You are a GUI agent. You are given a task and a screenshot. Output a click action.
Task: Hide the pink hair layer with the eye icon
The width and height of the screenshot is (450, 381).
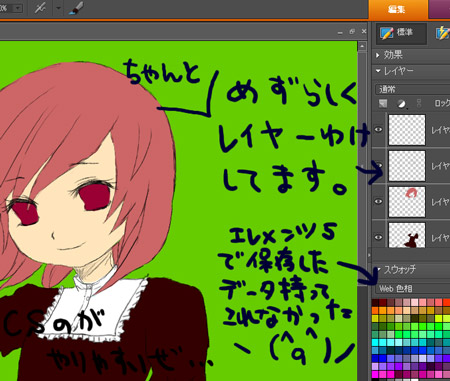[378, 202]
